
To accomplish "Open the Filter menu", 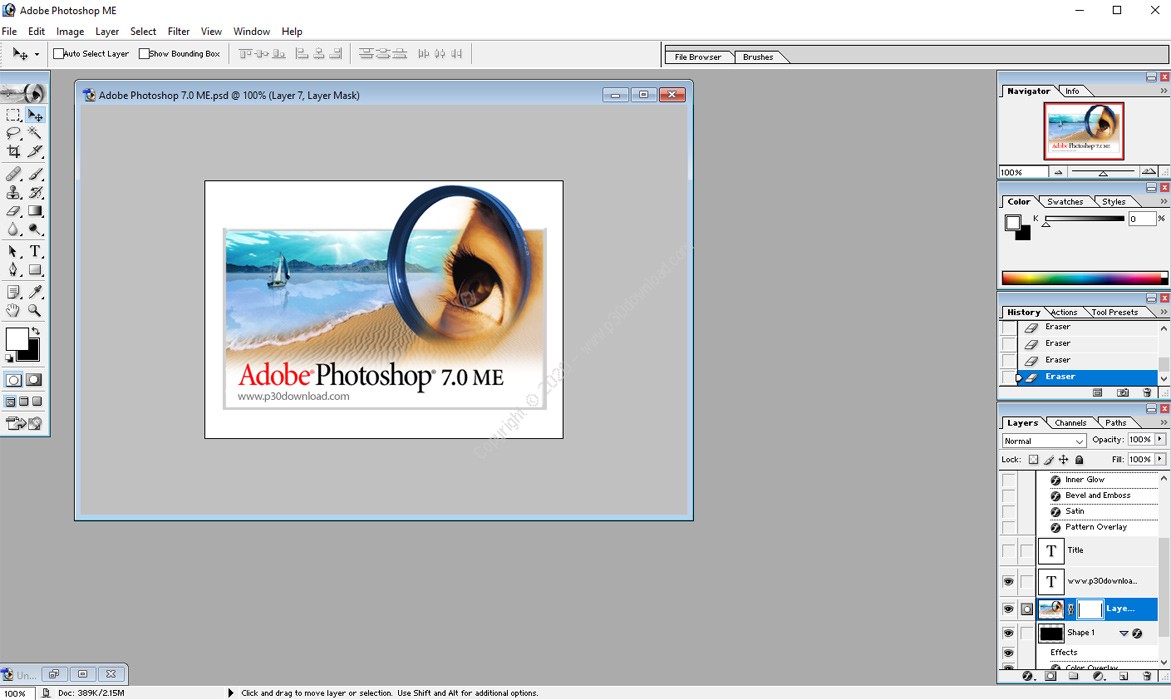I will pyautogui.click(x=178, y=31).
